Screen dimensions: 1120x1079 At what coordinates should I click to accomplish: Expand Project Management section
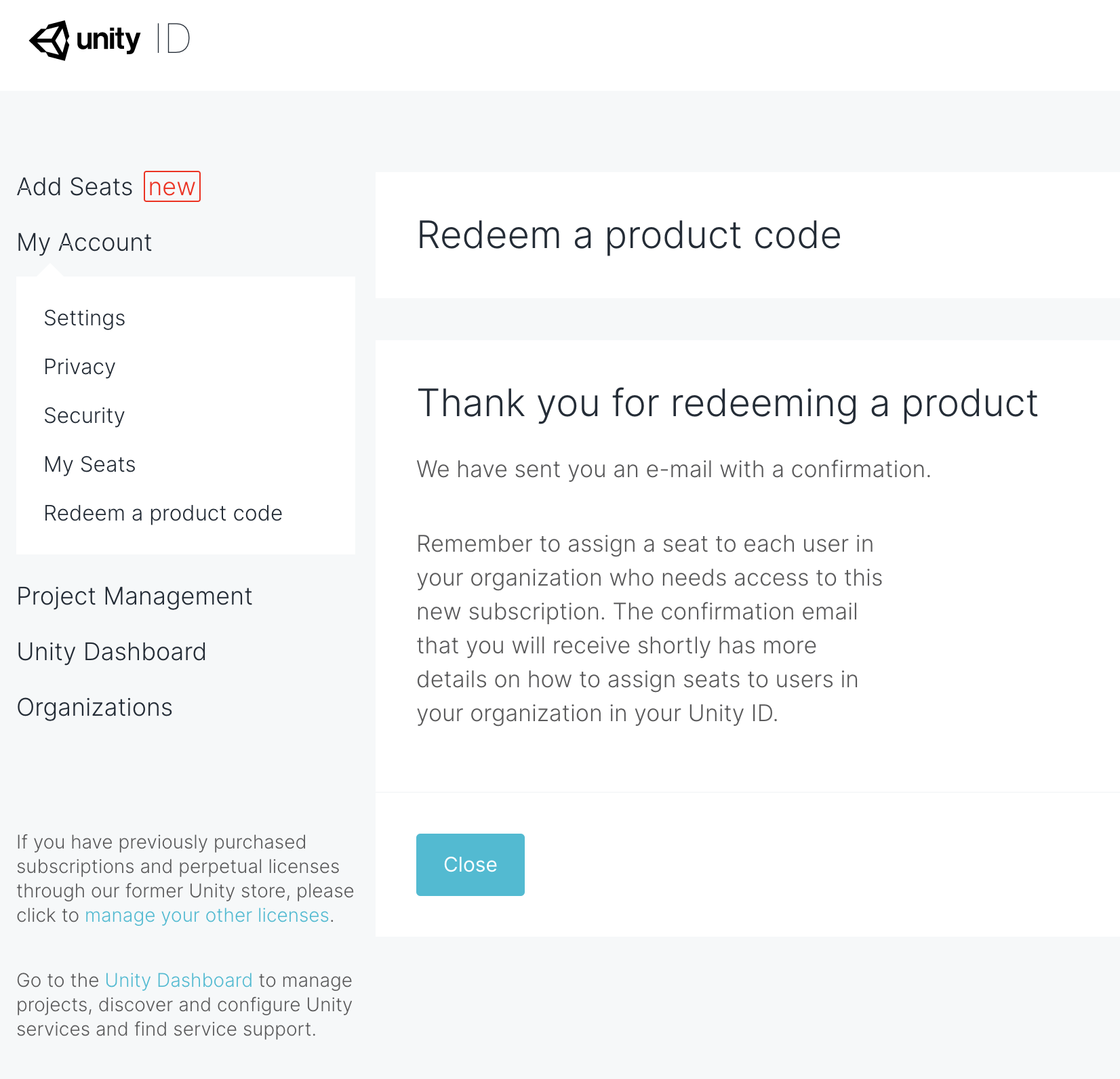pyautogui.click(x=134, y=596)
